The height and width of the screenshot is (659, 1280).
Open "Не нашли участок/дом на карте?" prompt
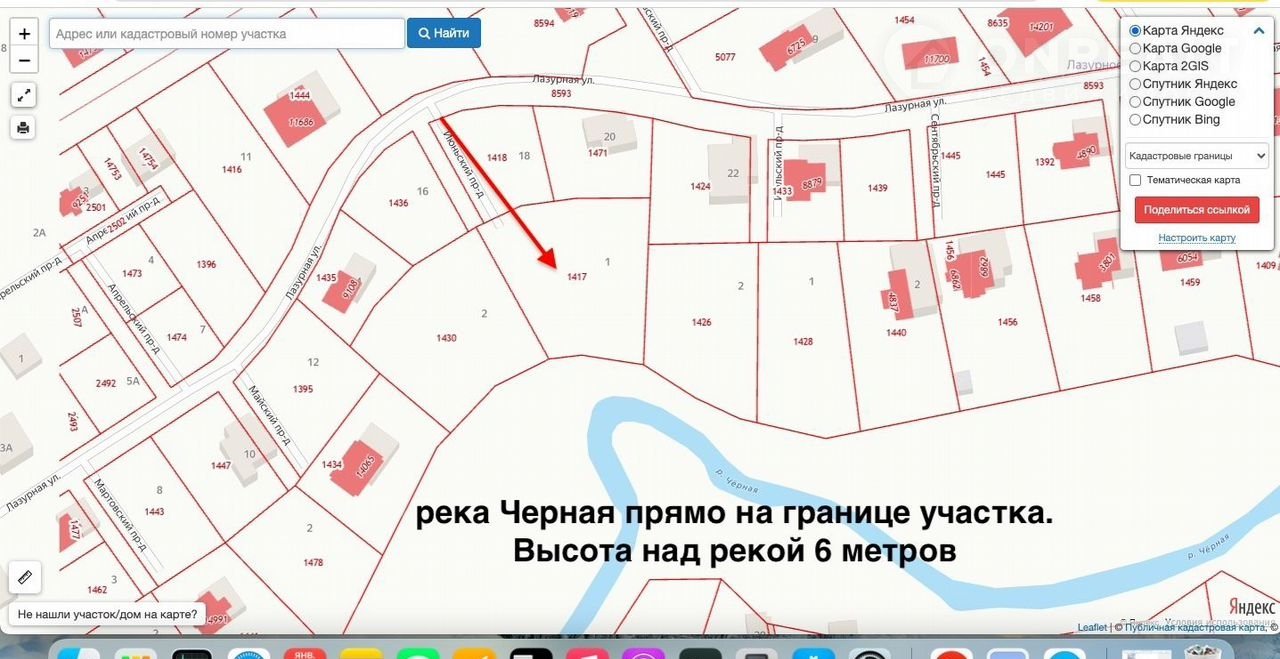click(106, 614)
